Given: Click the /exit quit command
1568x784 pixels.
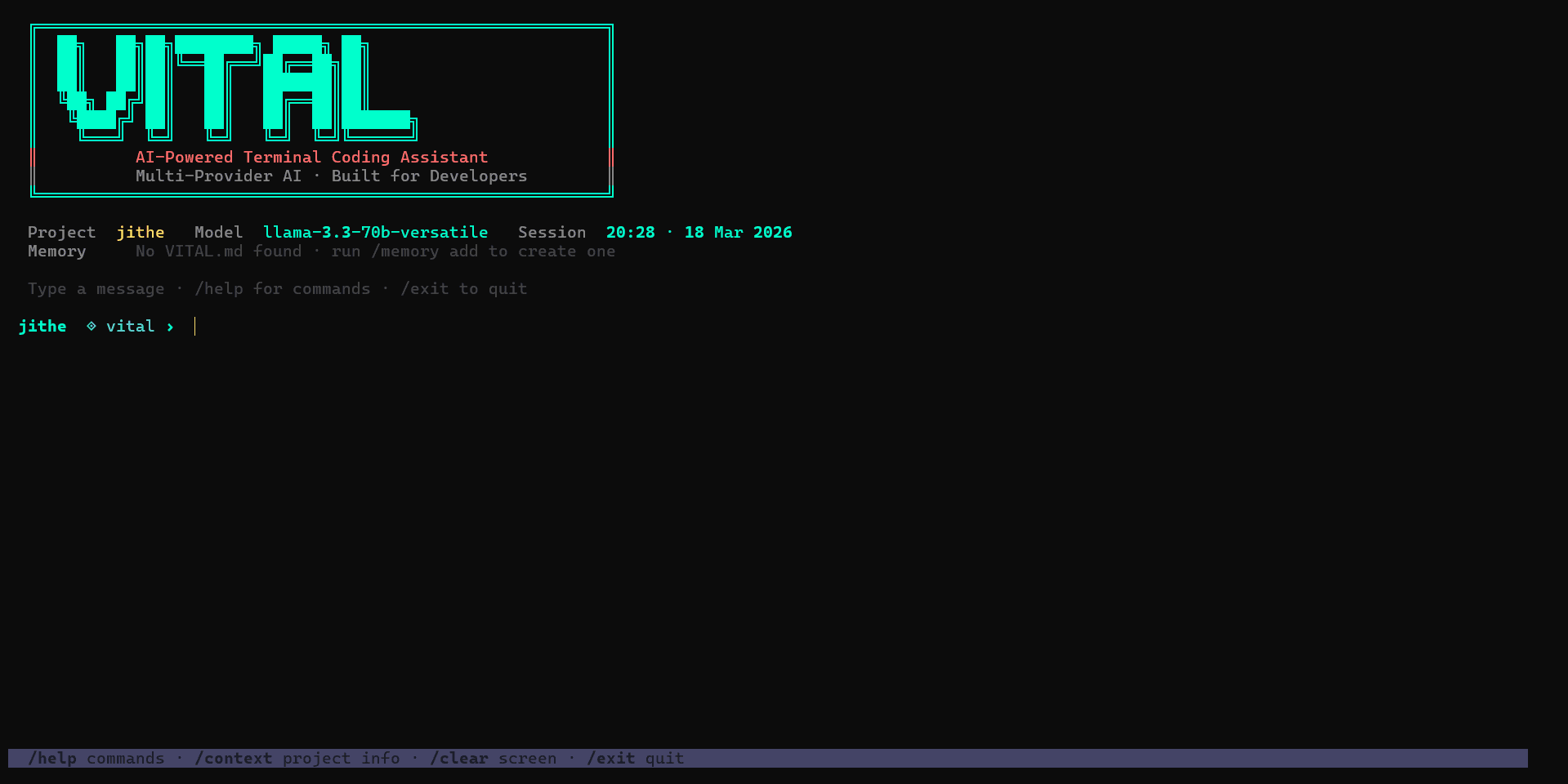Looking at the screenshot, I should (x=635, y=758).
